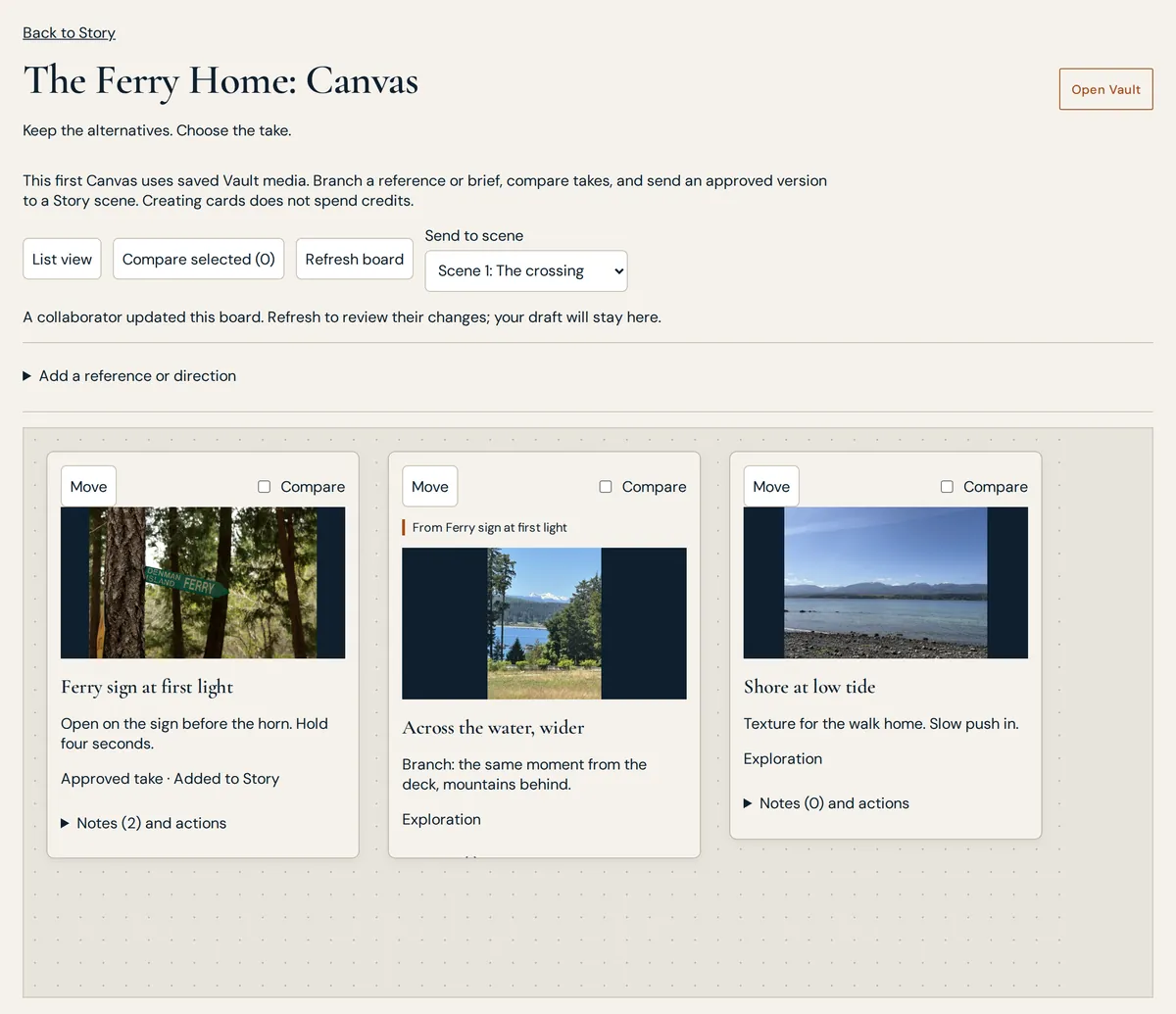
Task: Follow the Back to Story link
Action: point(69,32)
